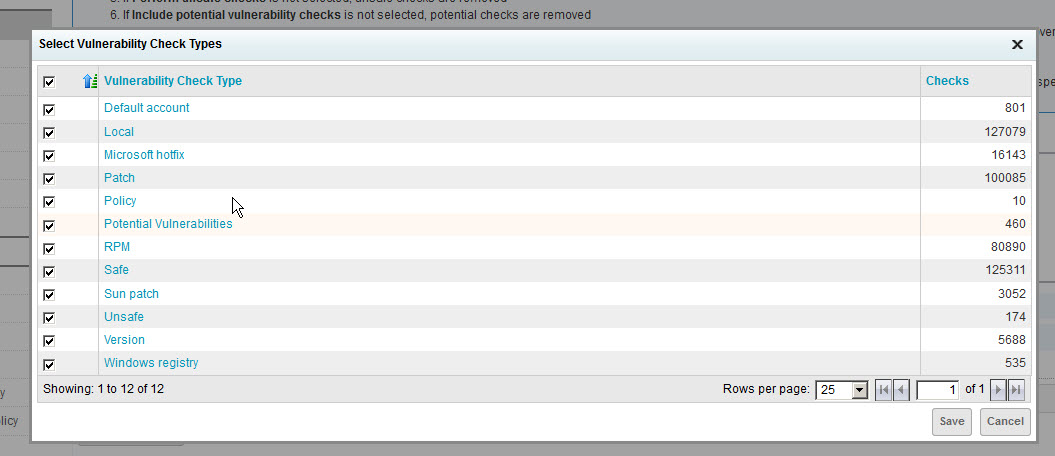The height and width of the screenshot is (456, 1055).
Task: Open the Potential Vulnerabilities link
Action: coord(168,224)
